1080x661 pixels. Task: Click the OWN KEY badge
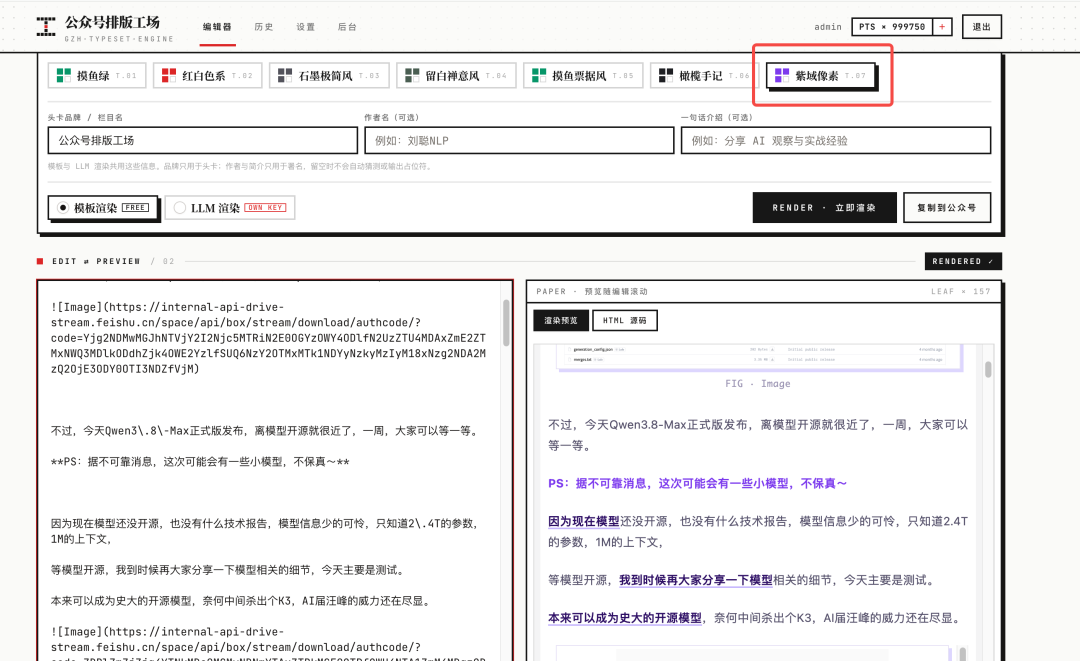(x=265, y=207)
